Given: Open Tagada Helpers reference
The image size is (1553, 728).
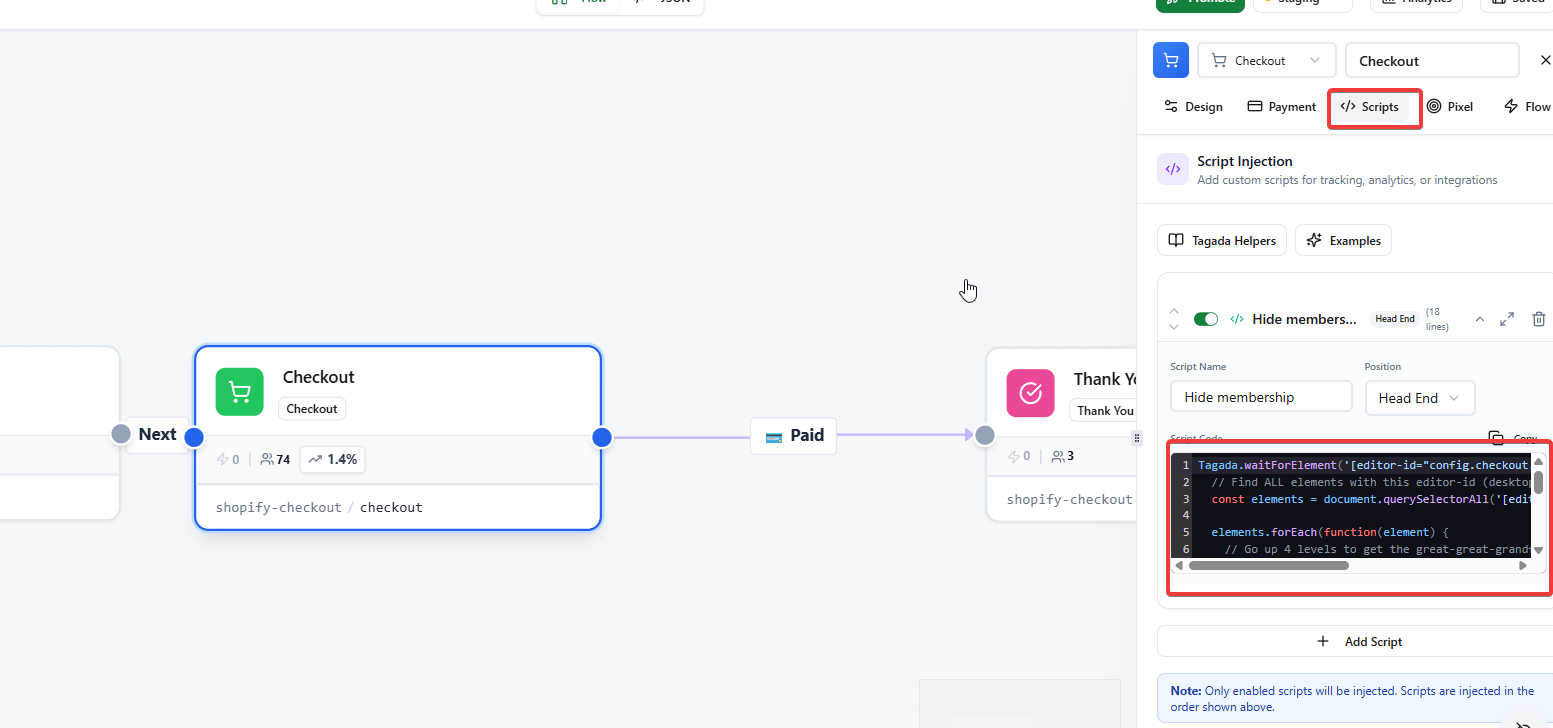Looking at the screenshot, I should point(1222,241).
